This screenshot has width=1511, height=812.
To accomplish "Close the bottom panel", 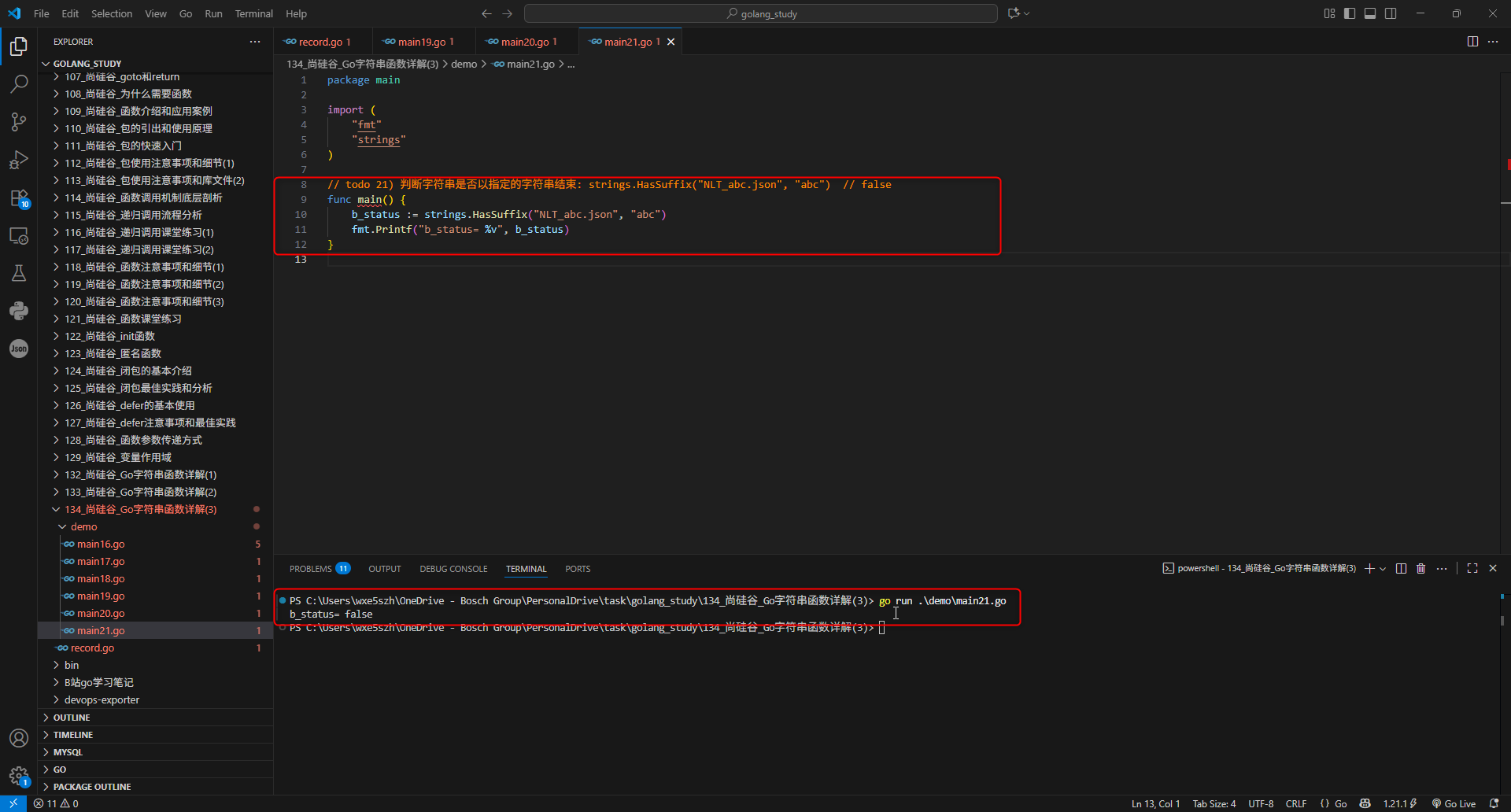I will pos(1493,568).
